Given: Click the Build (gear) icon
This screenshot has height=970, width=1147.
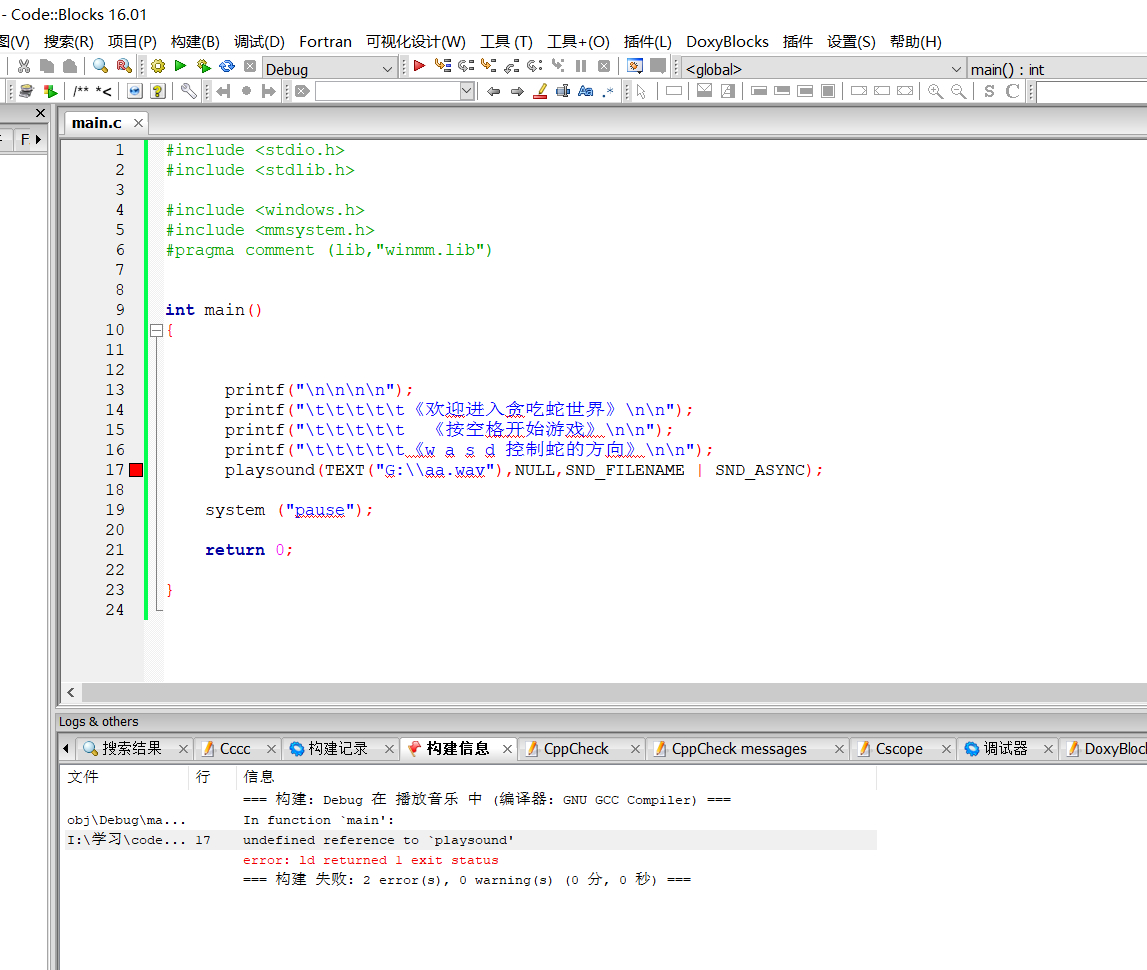Looking at the screenshot, I should point(157,66).
